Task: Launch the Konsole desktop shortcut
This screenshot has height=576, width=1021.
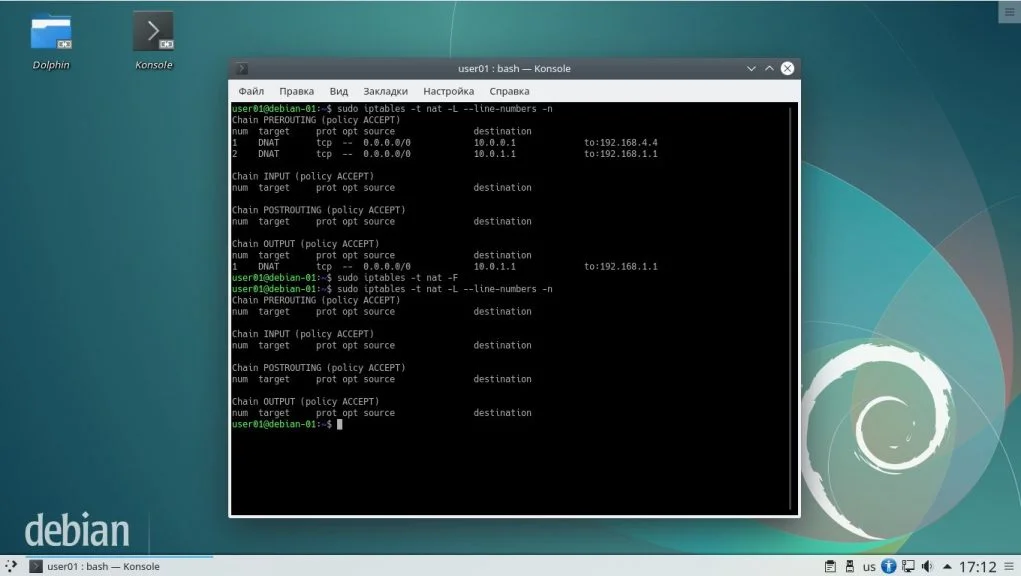Action: coord(154,42)
